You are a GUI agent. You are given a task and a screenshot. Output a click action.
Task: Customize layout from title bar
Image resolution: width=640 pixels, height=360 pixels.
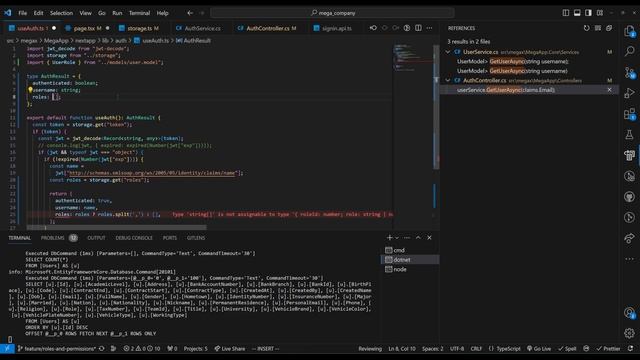600,13
